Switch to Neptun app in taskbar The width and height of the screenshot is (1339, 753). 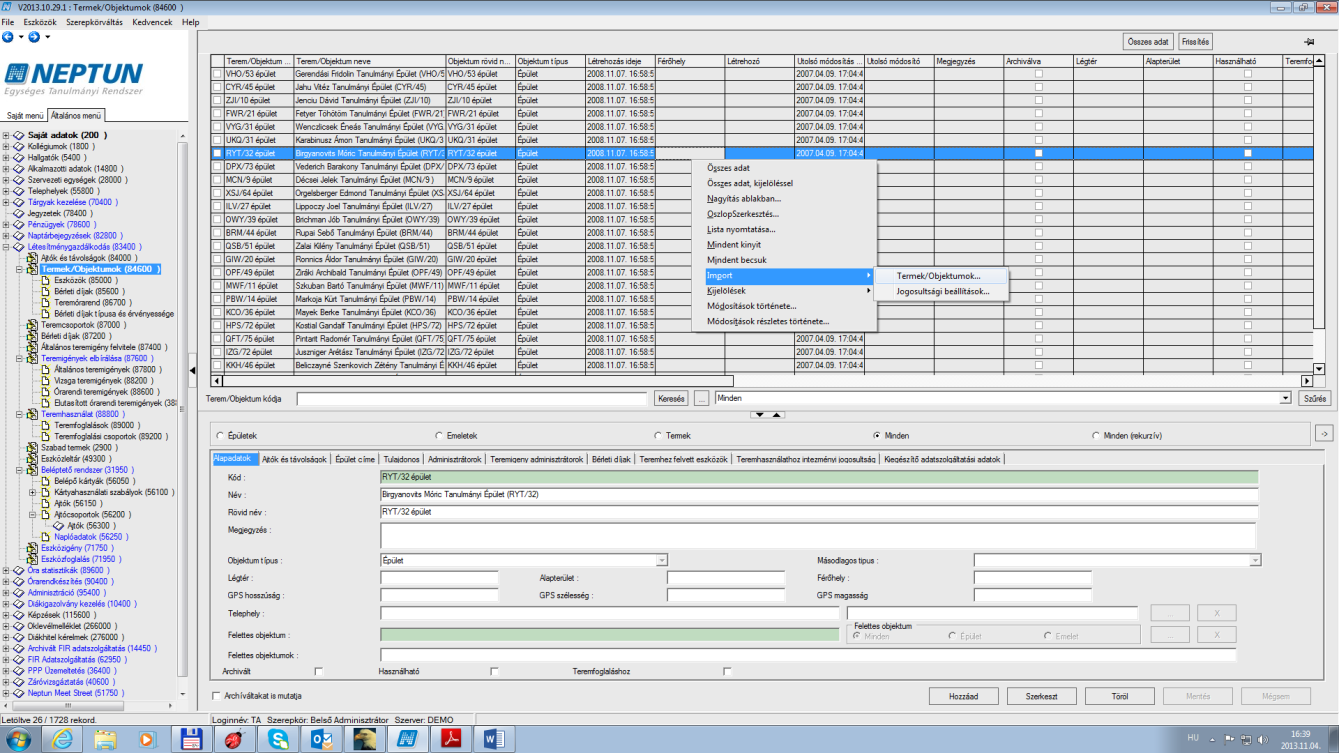pyautogui.click(x=407, y=739)
